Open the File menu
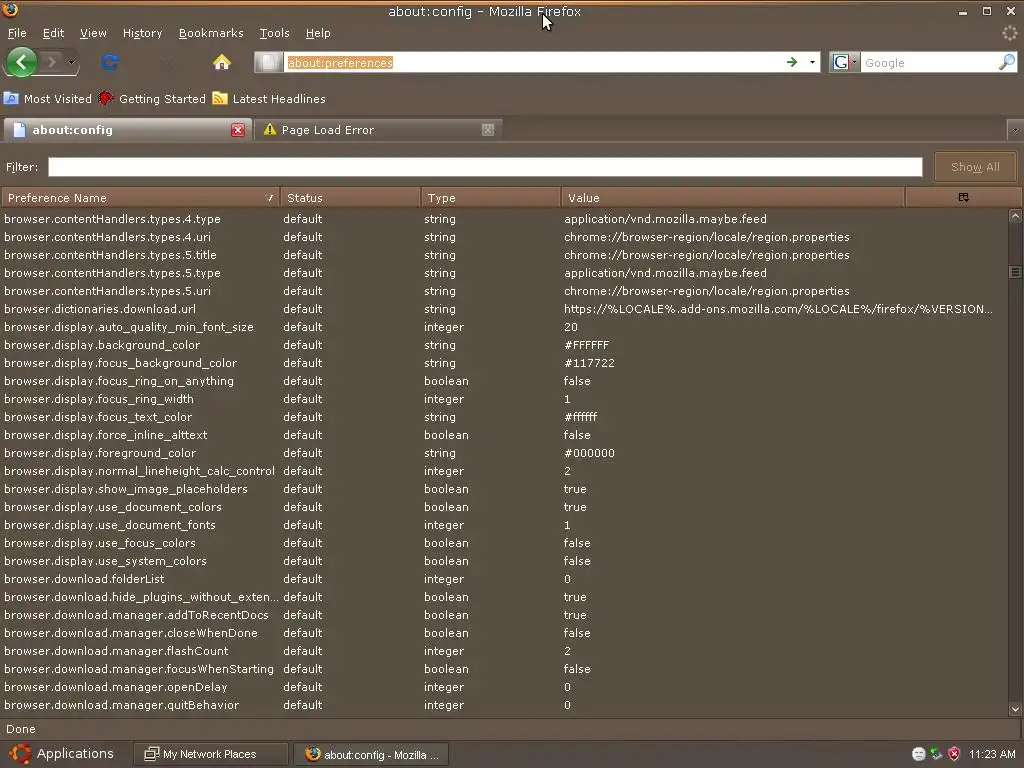Screen dimensions: 1024x768 (17, 33)
